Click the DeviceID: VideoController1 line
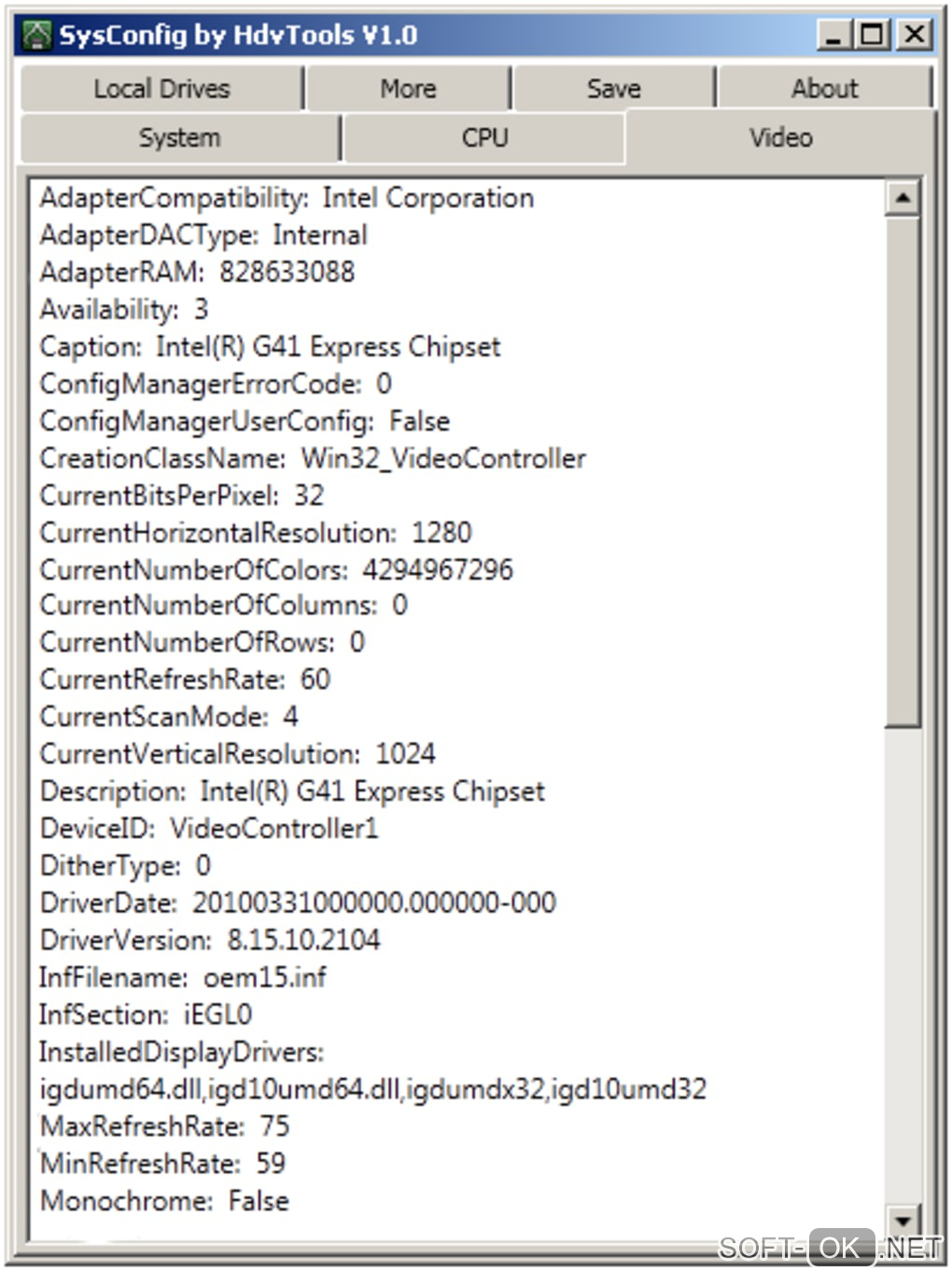952x1271 pixels. (209, 829)
